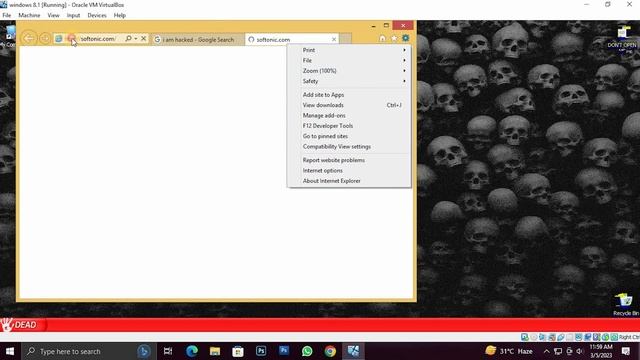The height and width of the screenshot is (360, 640).
Task: Click the Windows Start button
Action: pos(10,351)
